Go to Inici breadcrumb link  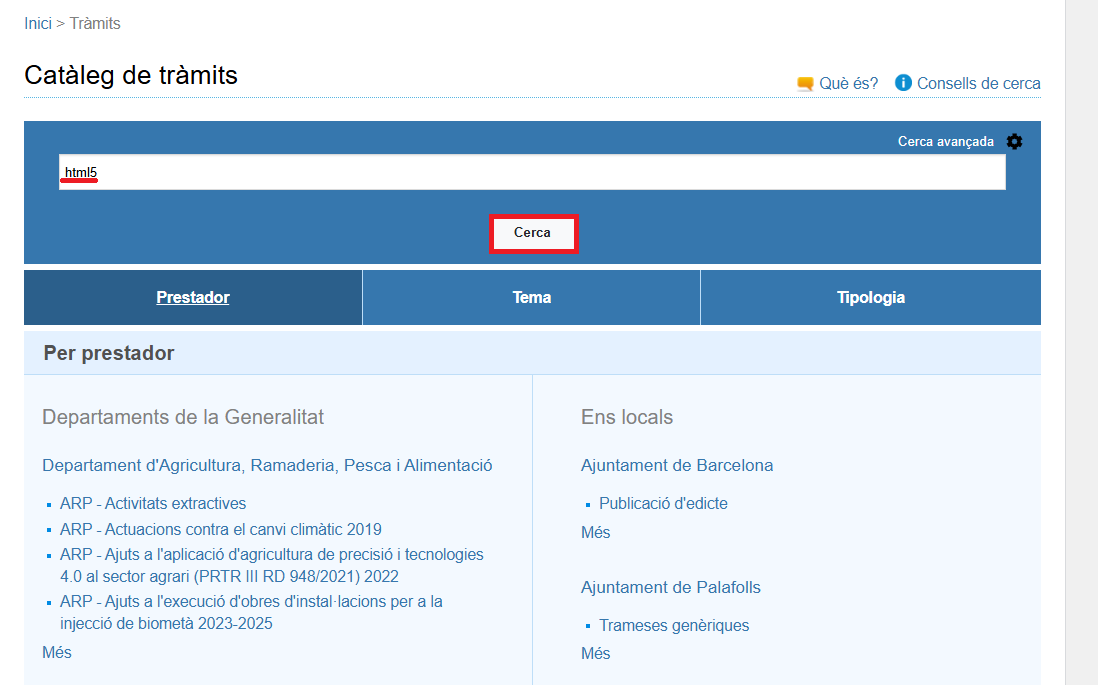pyautogui.click(x=38, y=23)
